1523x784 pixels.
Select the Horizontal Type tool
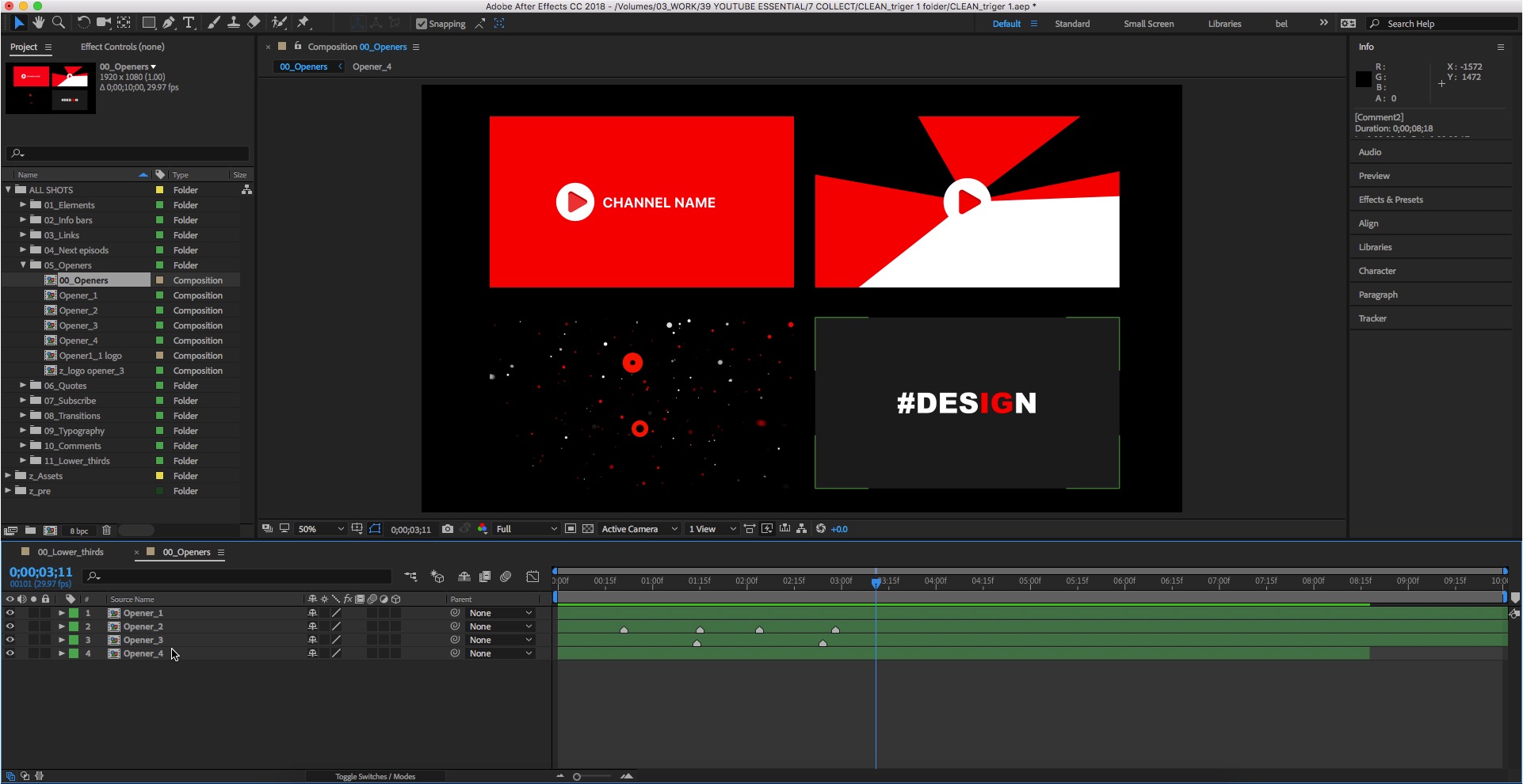click(x=189, y=23)
